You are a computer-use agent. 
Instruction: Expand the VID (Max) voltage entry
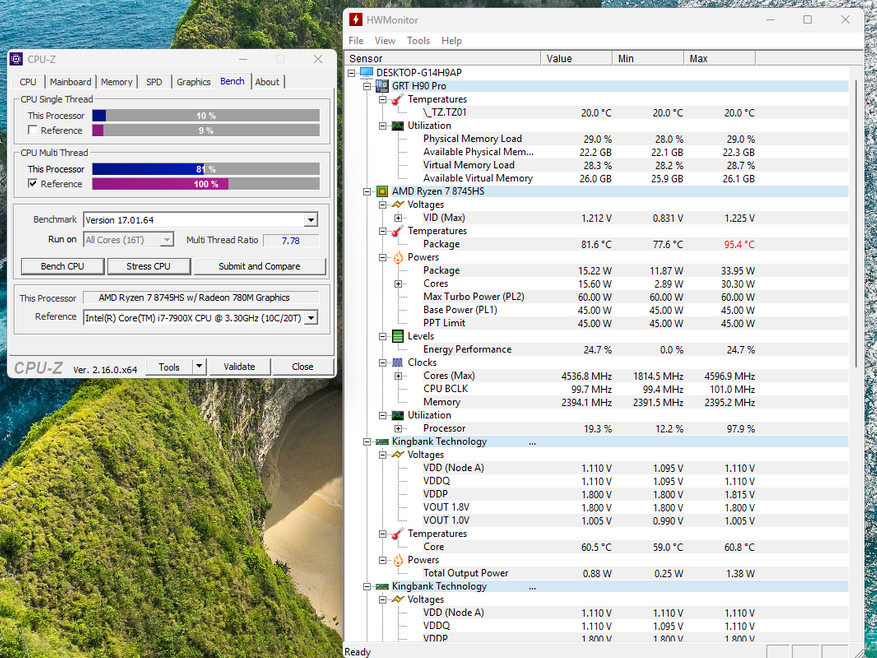(398, 218)
